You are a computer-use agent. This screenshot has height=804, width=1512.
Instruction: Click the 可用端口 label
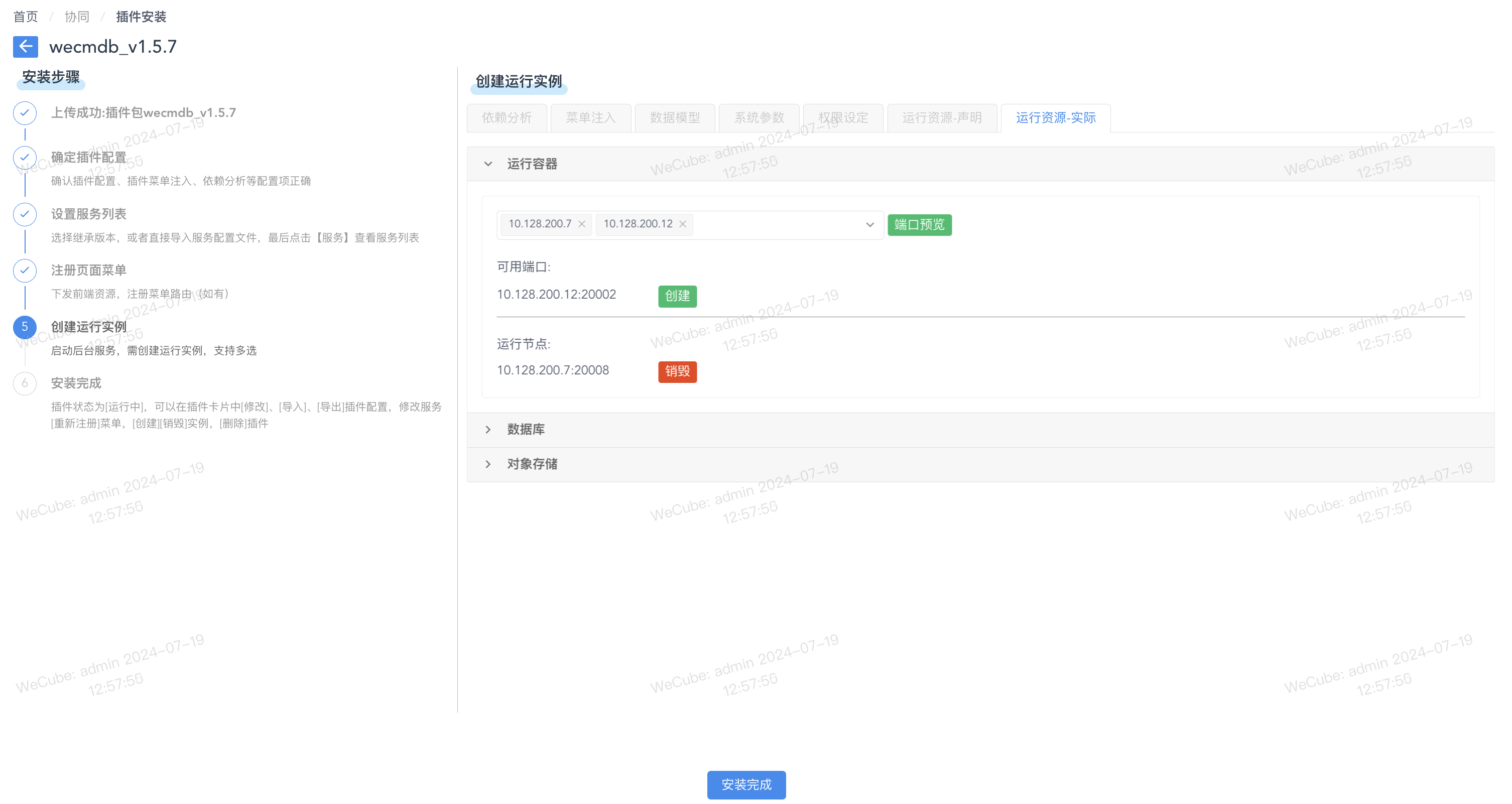pos(524,267)
